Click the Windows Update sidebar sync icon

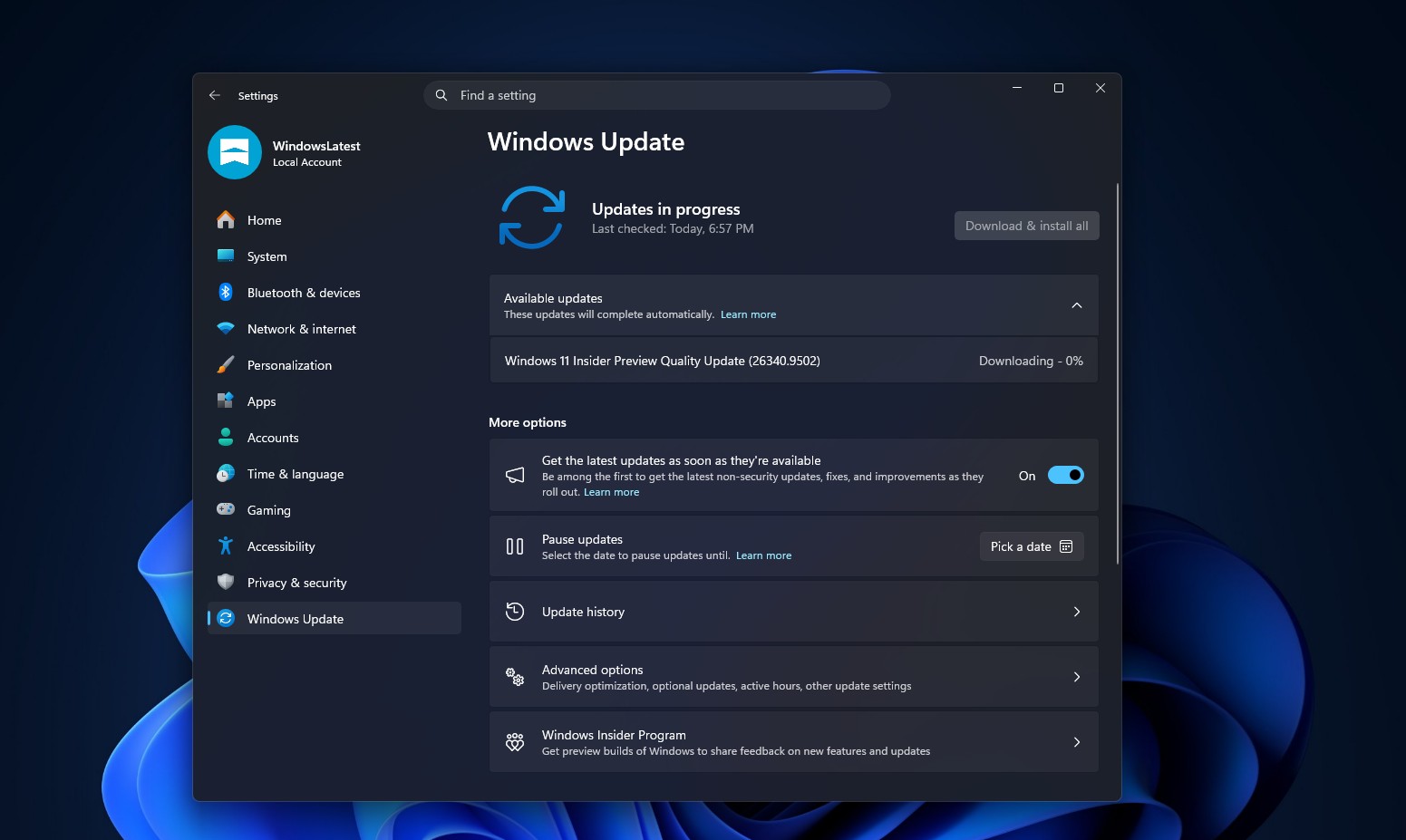(226, 619)
